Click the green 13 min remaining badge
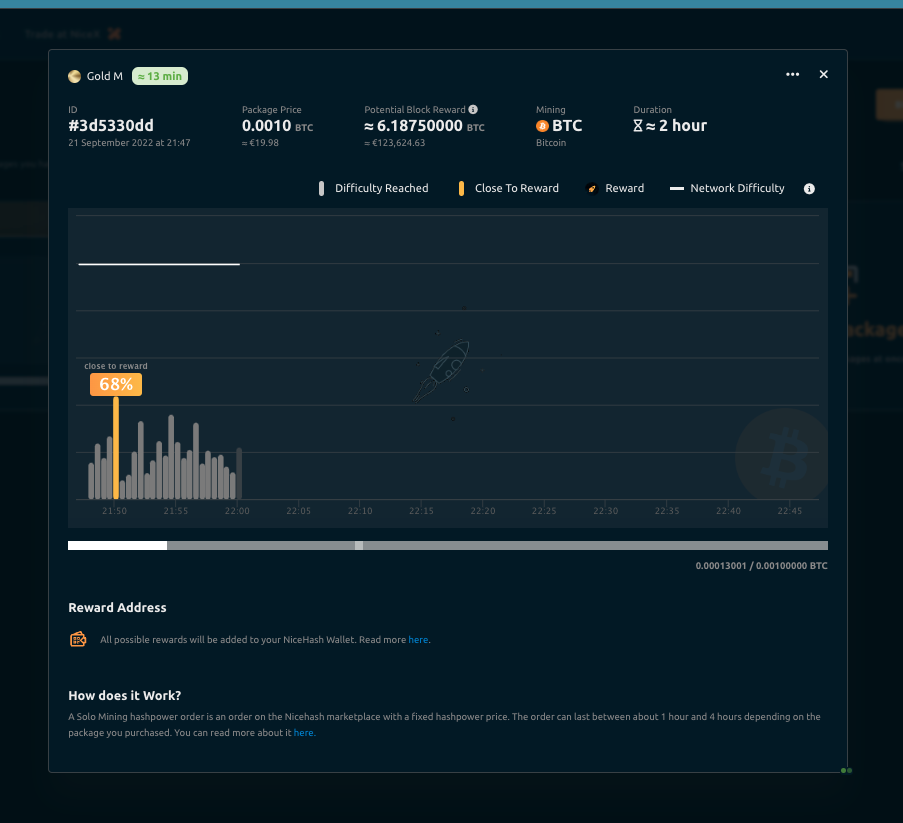 click(161, 76)
